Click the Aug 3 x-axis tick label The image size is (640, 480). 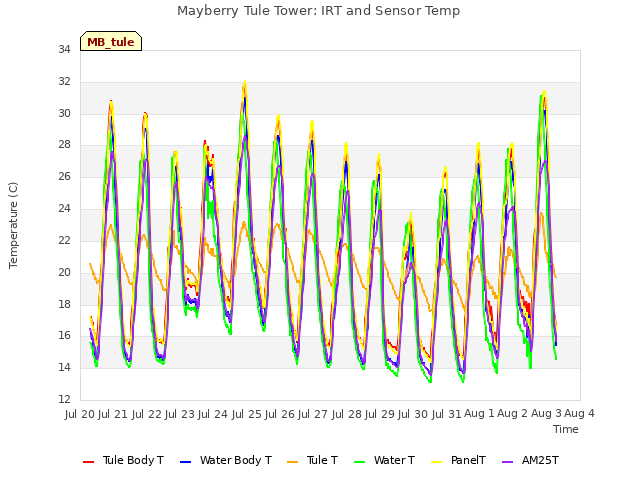point(546,414)
